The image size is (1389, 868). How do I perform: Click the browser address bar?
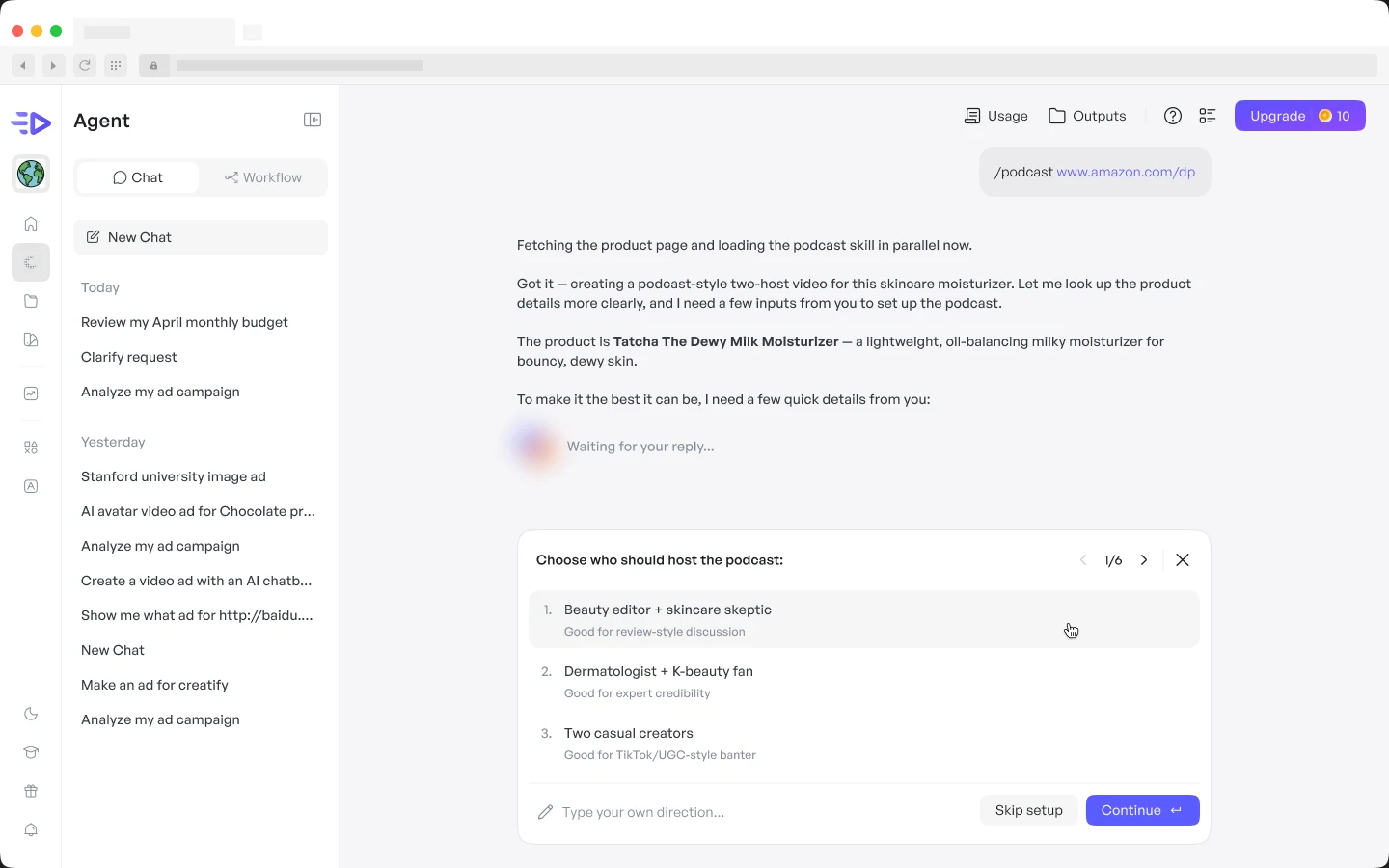(757, 66)
